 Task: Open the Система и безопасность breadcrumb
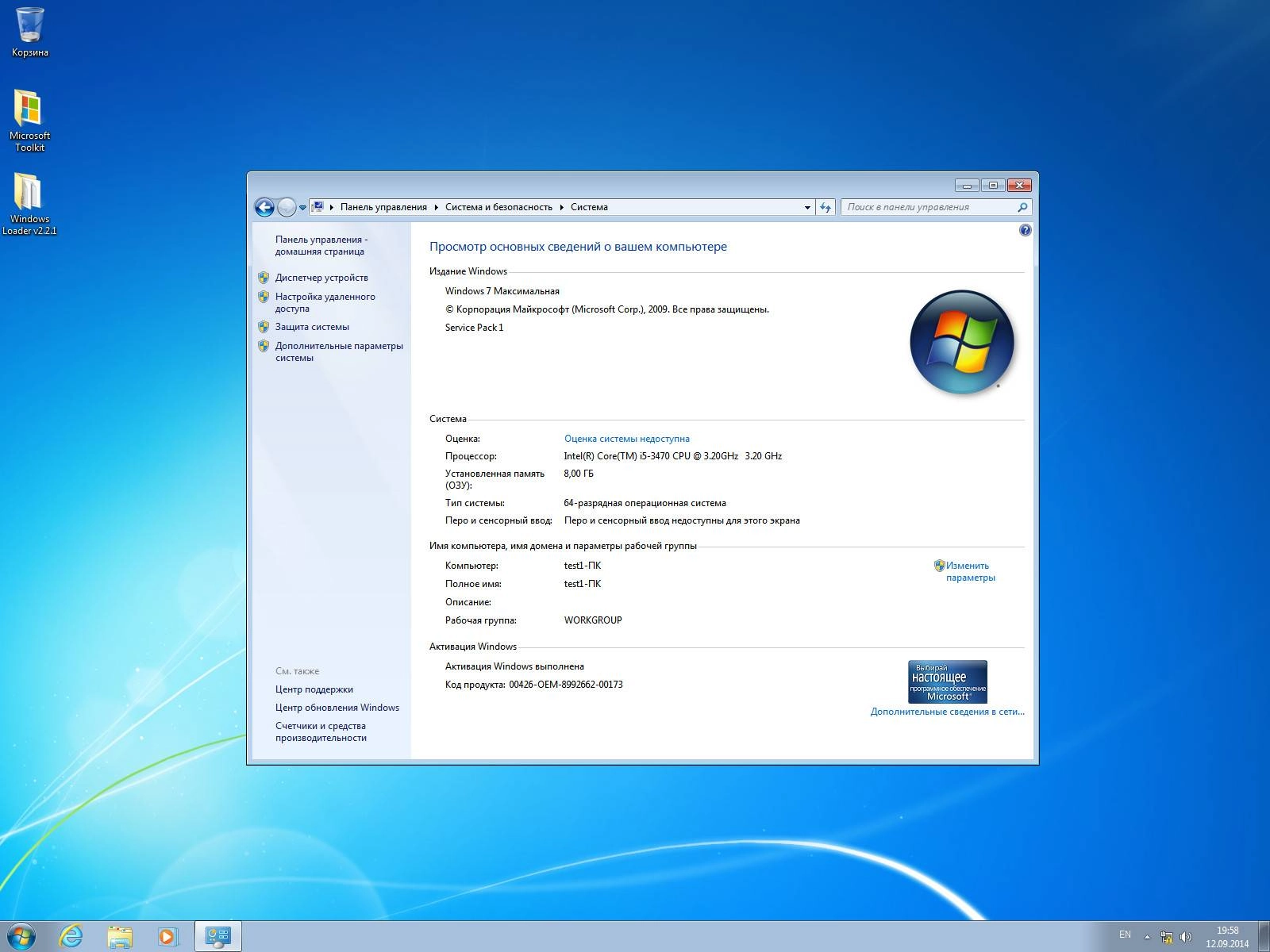click(x=498, y=207)
